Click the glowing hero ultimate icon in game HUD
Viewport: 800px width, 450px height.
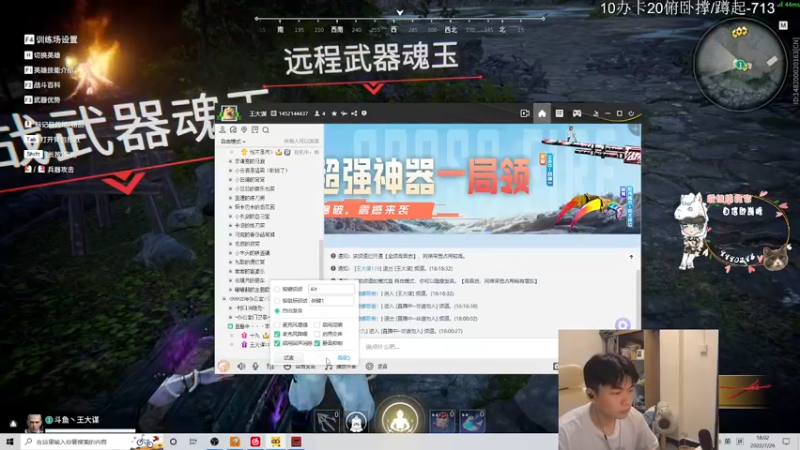399,418
